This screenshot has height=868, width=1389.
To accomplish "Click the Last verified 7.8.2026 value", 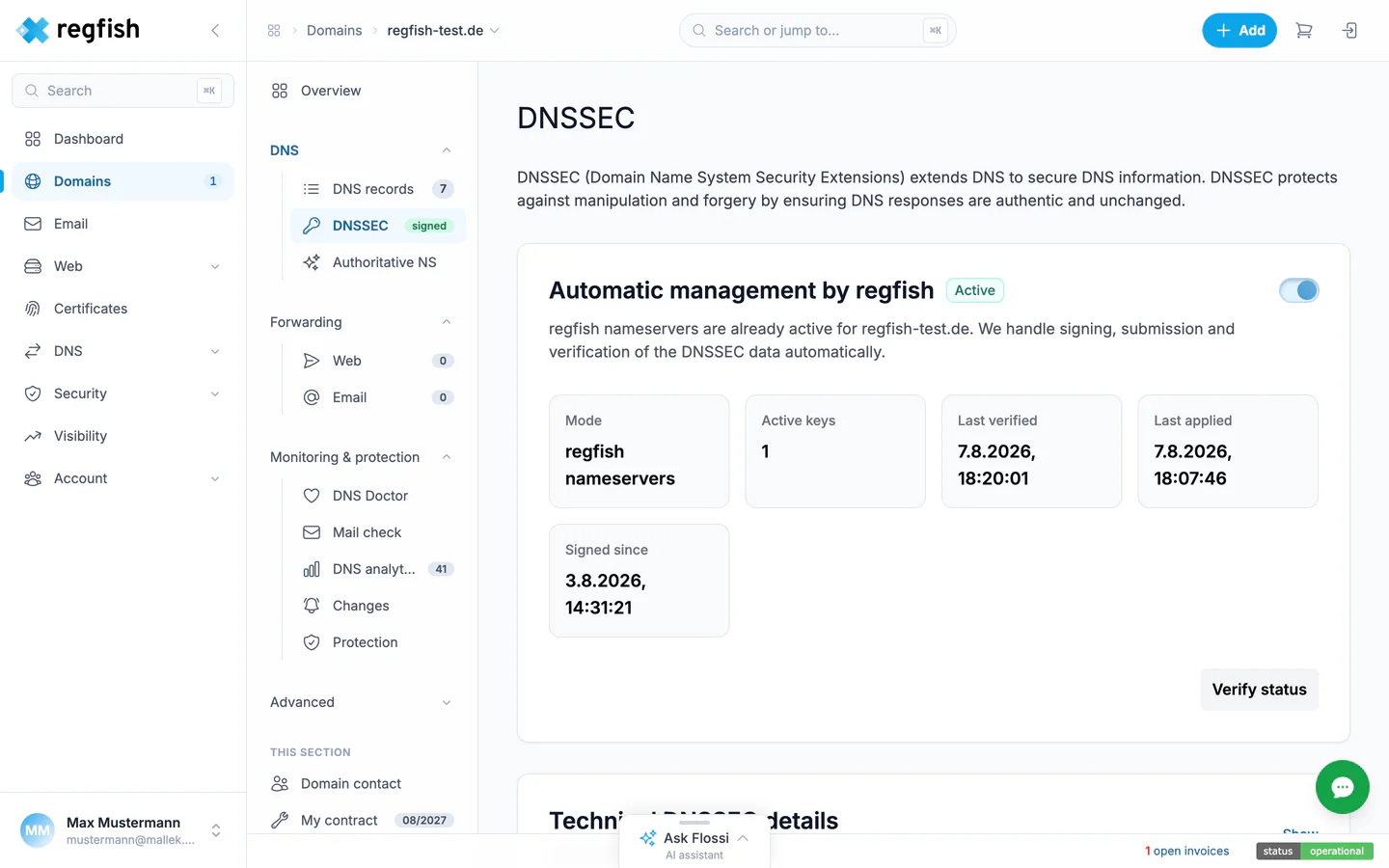I will tap(996, 465).
